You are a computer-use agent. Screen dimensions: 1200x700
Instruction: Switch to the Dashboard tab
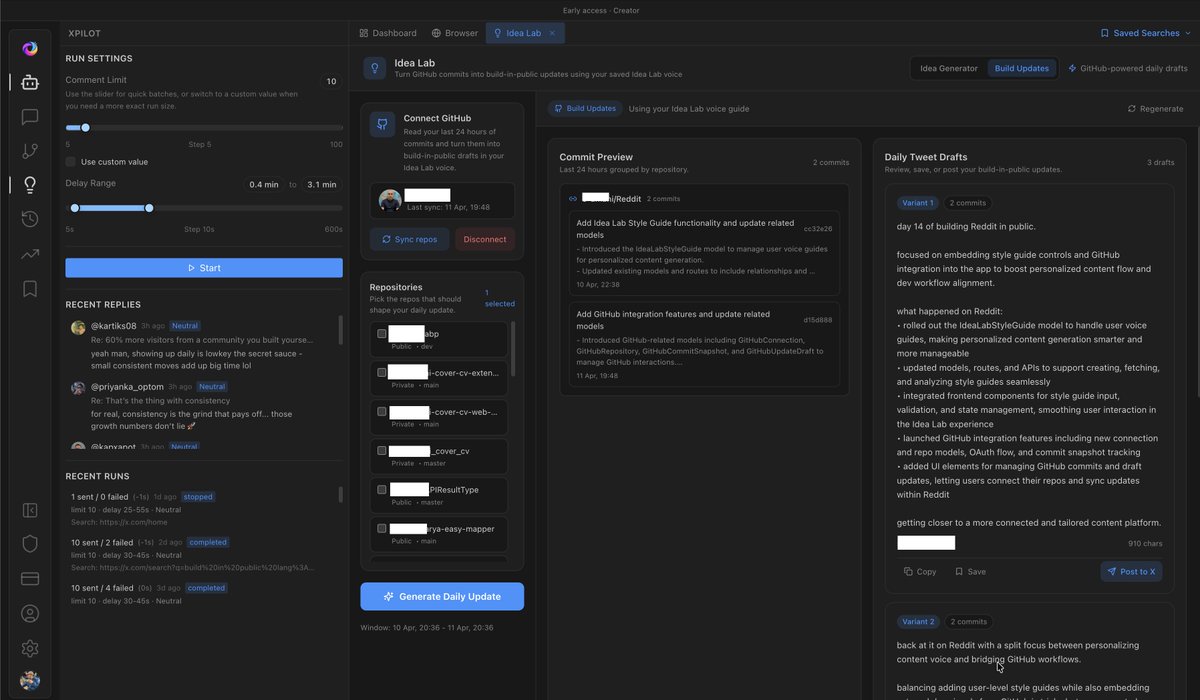point(388,33)
